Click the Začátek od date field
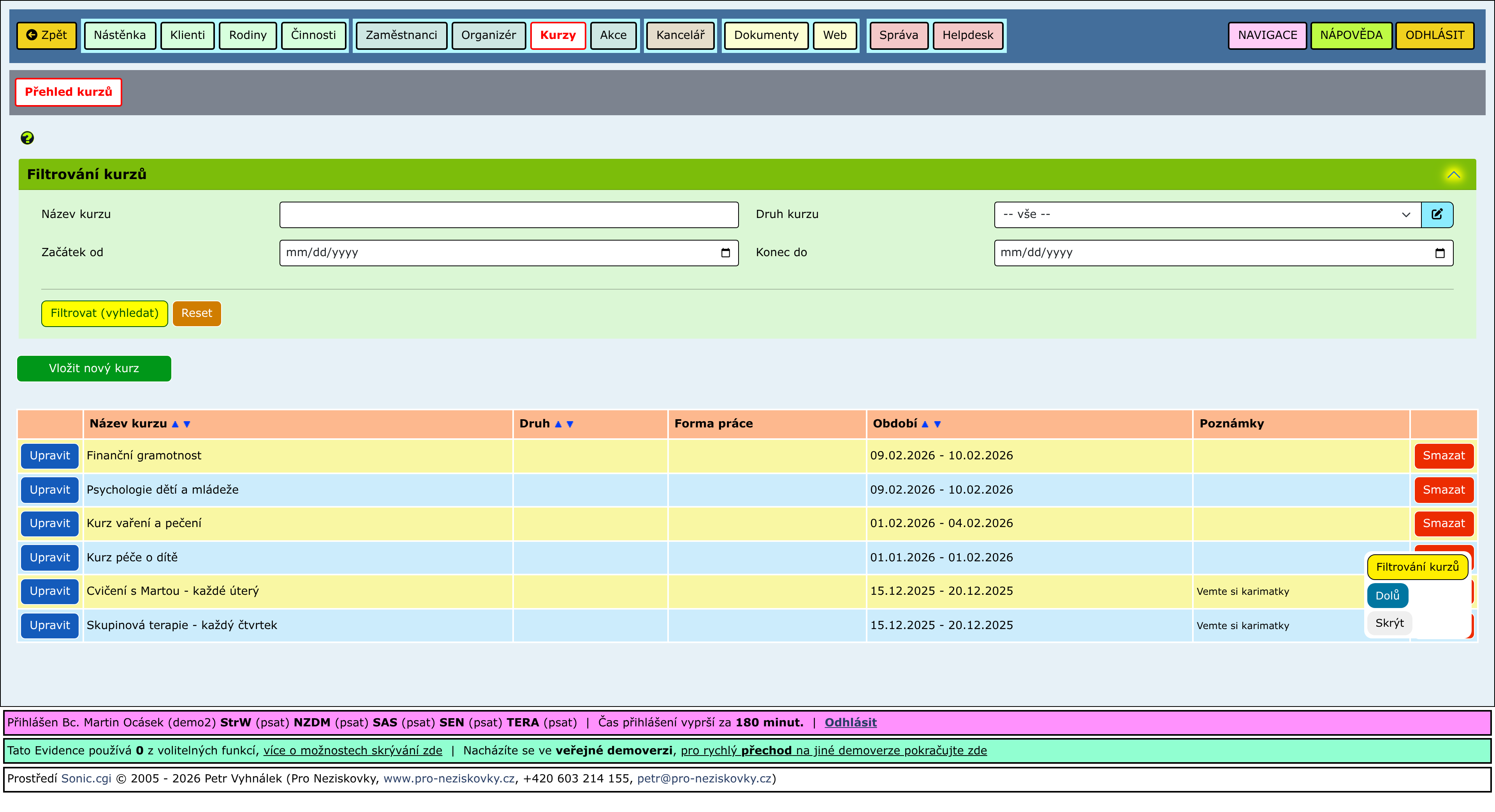 tap(508, 253)
